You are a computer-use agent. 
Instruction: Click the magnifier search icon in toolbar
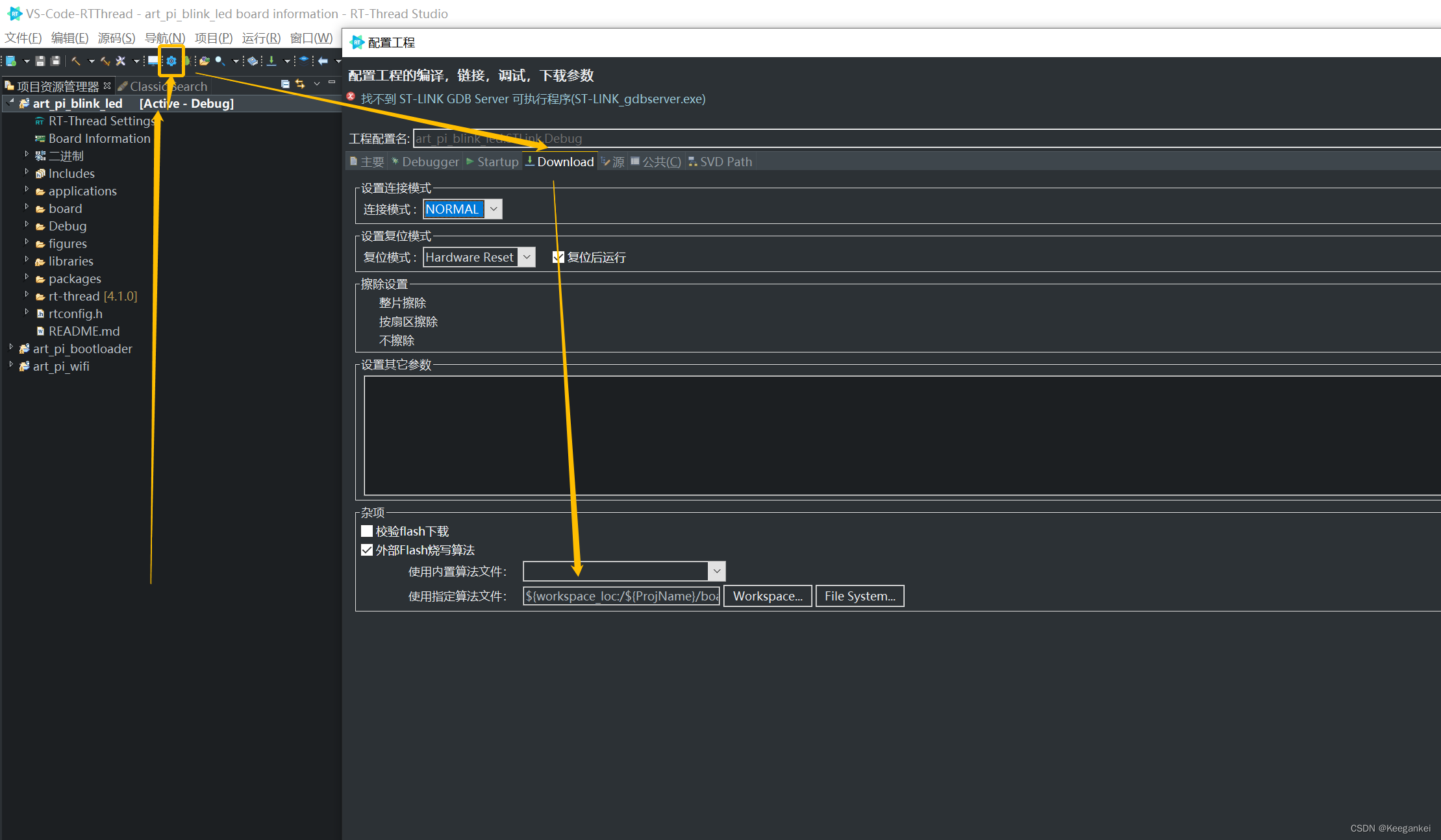[220, 61]
